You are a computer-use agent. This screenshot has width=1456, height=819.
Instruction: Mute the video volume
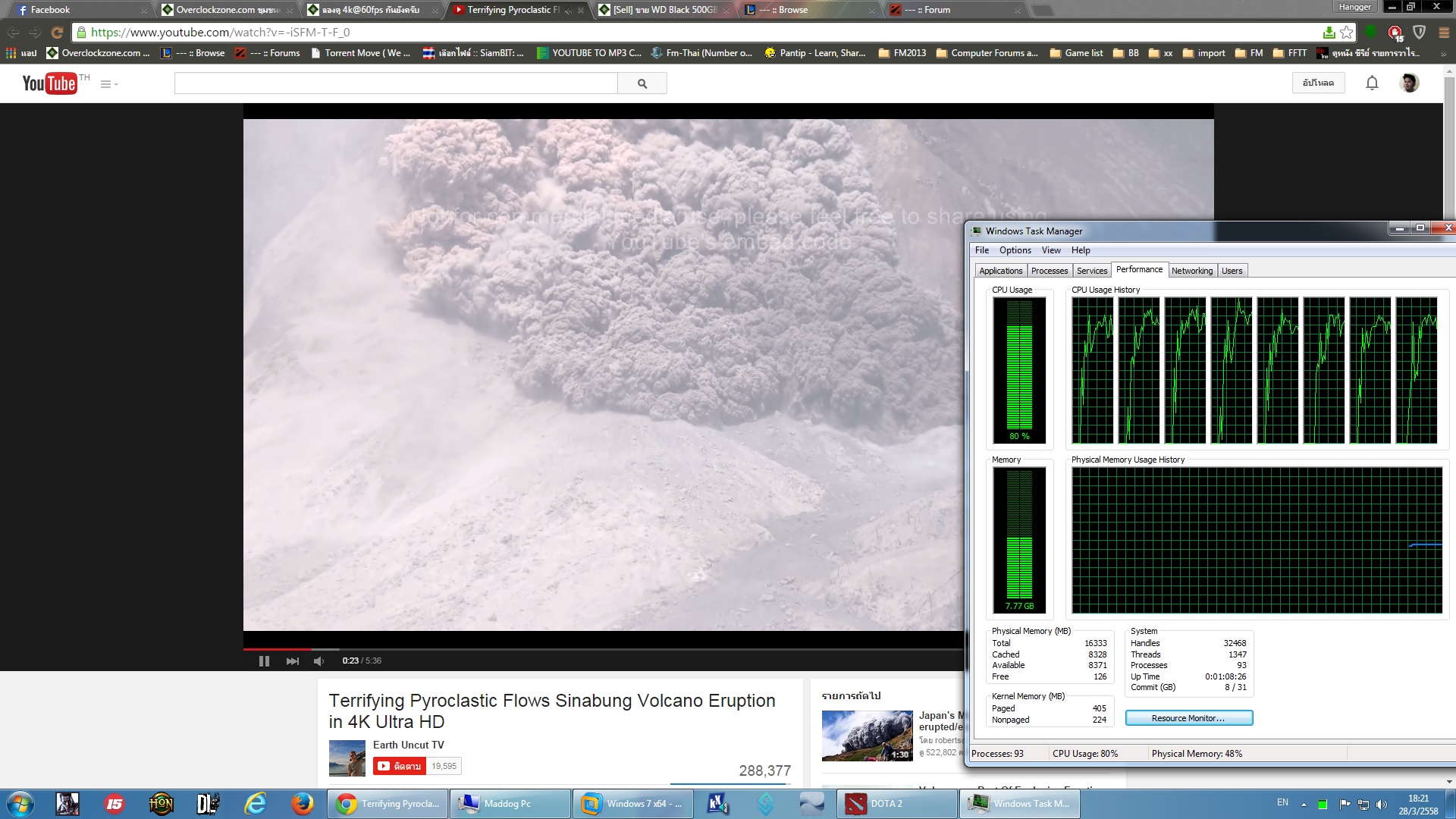click(x=318, y=661)
